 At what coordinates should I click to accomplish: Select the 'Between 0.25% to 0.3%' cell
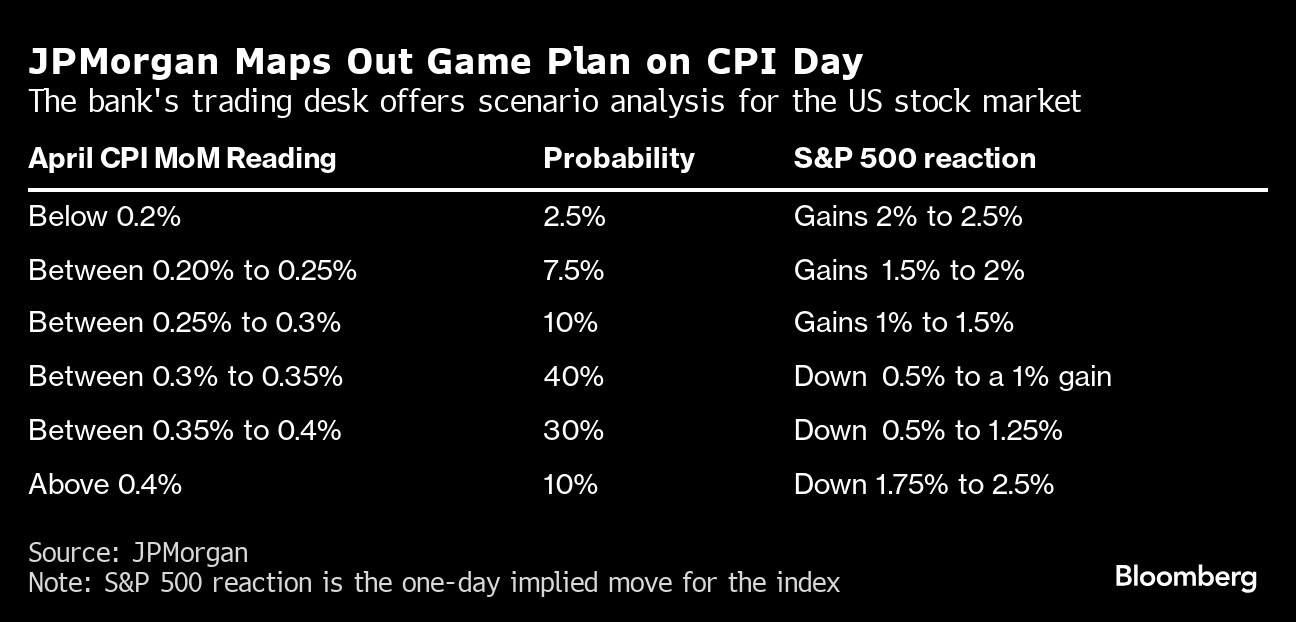coord(184,323)
